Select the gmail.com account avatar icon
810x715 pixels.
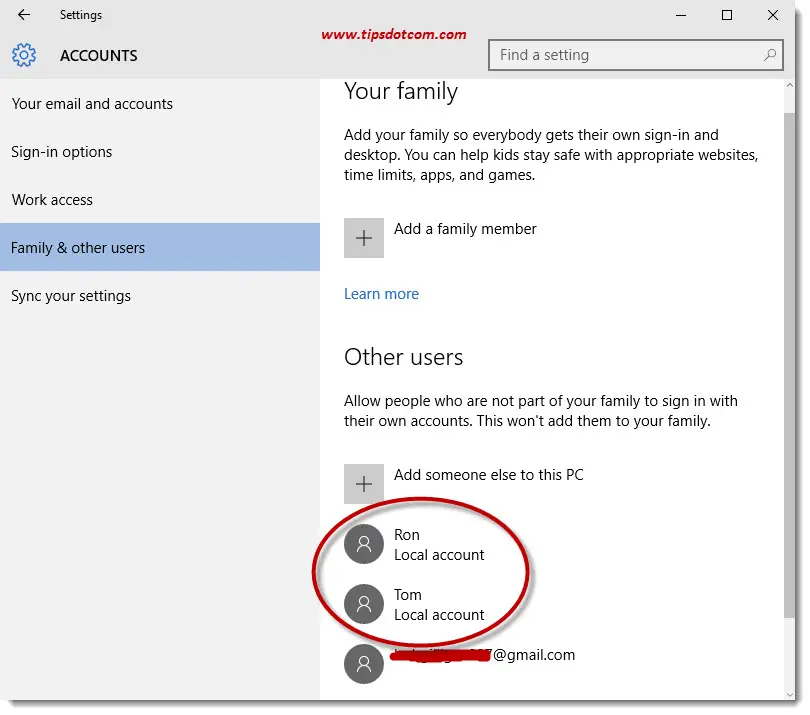coord(364,663)
